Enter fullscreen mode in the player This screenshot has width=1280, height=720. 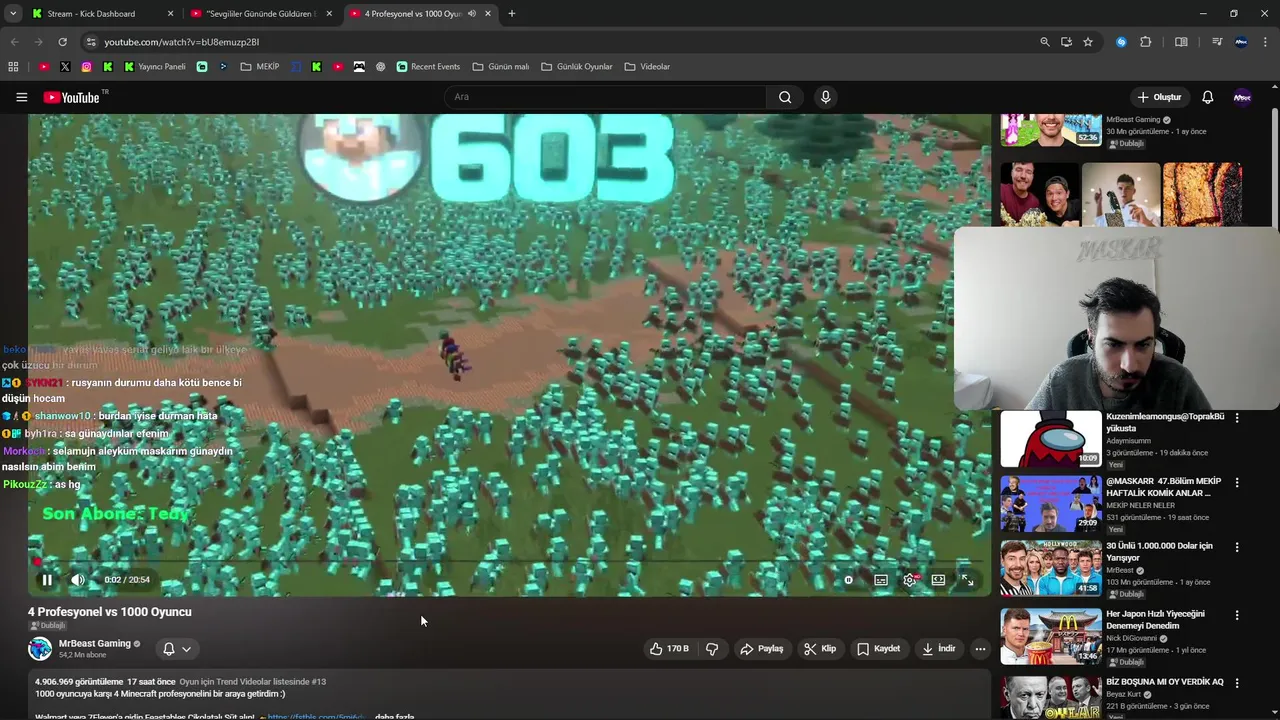click(967, 580)
